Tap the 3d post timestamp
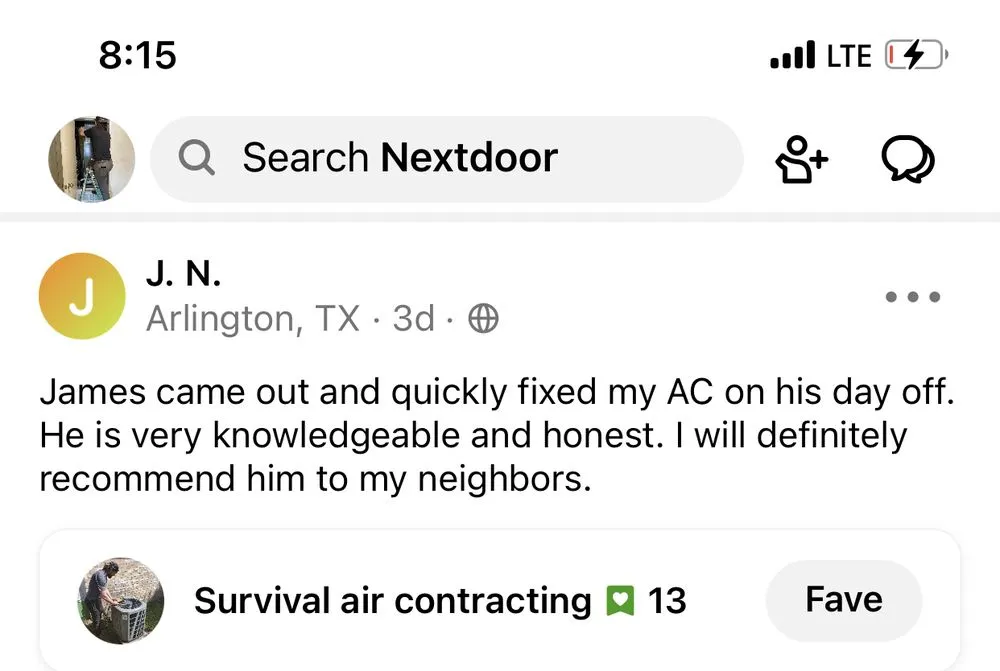1000x671 pixels. tap(414, 319)
